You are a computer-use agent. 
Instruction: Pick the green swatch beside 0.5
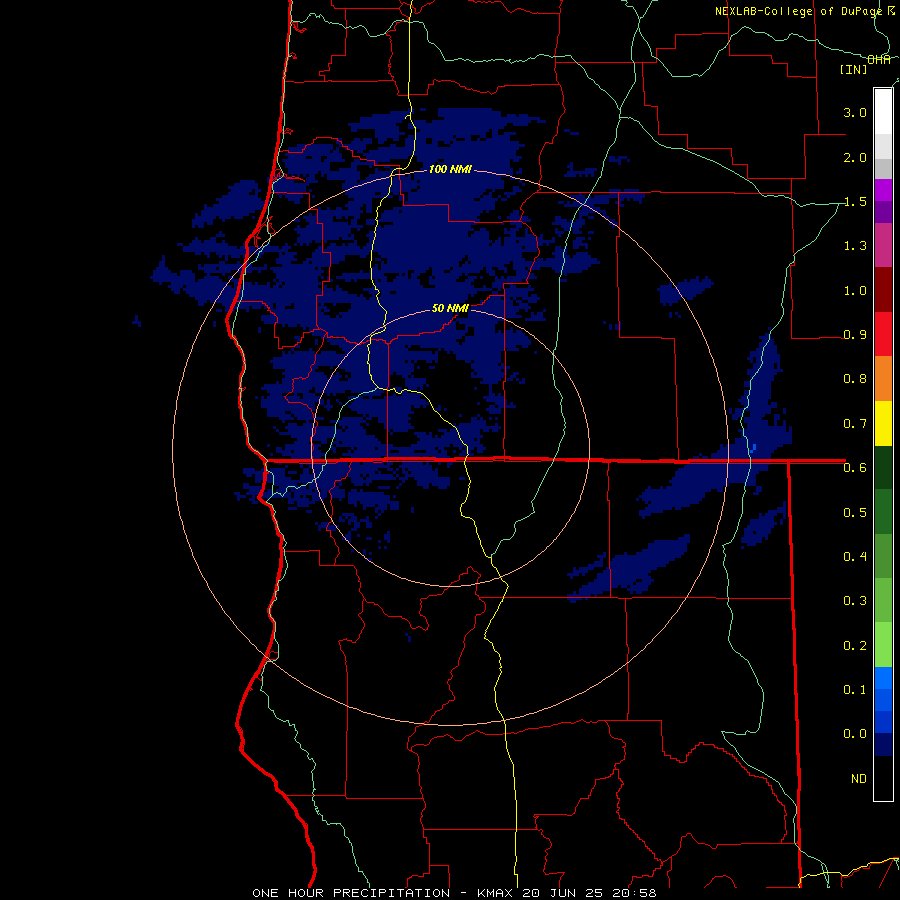click(883, 512)
